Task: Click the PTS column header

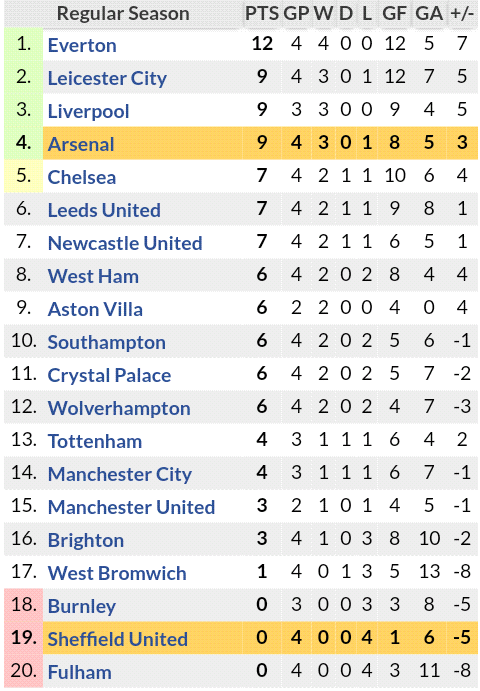Action: 262,14
